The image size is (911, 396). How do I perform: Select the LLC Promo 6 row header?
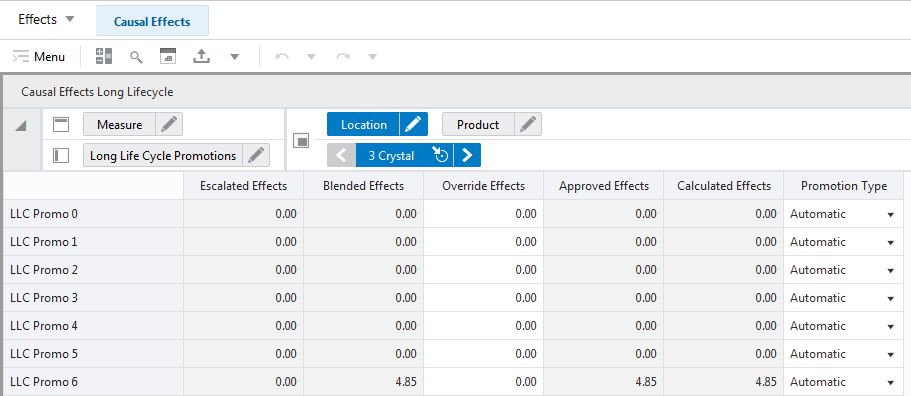click(x=93, y=381)
